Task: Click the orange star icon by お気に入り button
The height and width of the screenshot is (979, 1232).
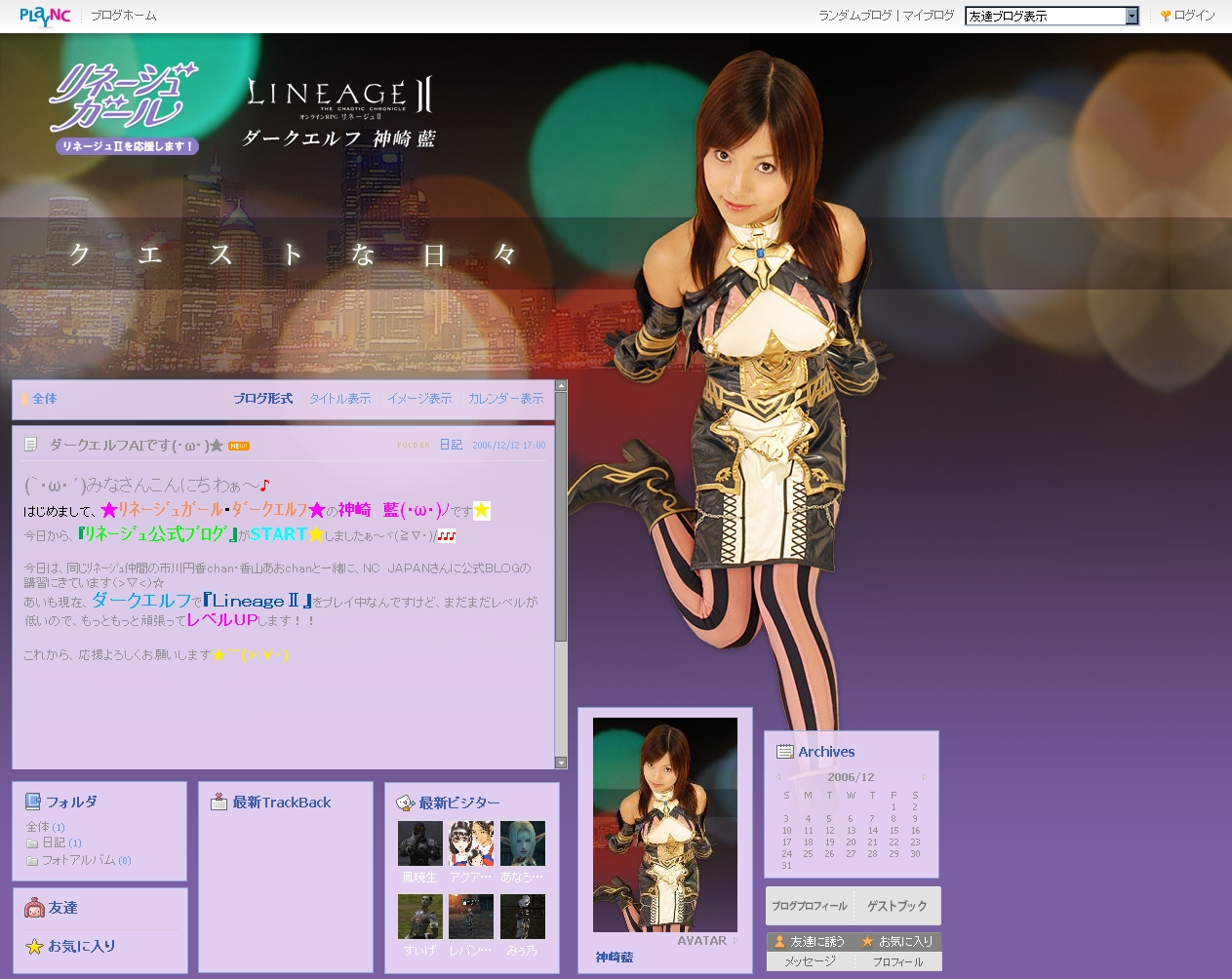Action: pyautogui.click(x=867, y=942)
